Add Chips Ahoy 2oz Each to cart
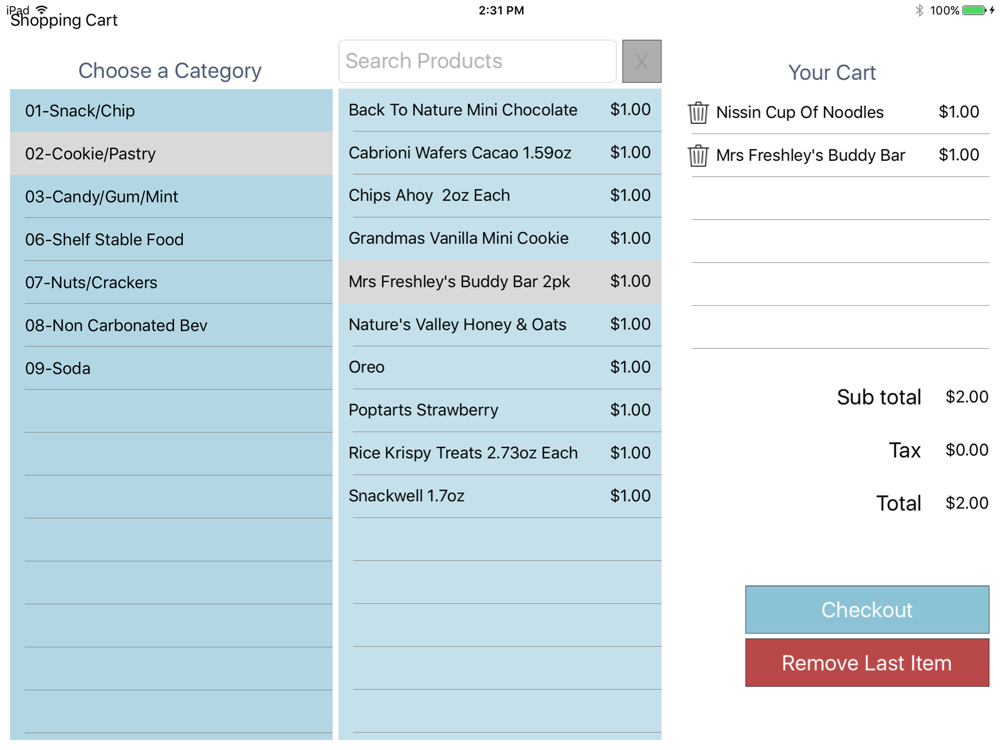 (x=499, y=196)
